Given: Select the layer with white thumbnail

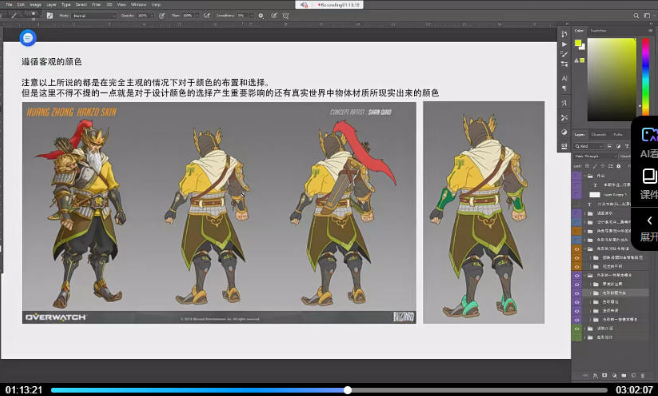Looking at the screenshot, I should 595,195.
